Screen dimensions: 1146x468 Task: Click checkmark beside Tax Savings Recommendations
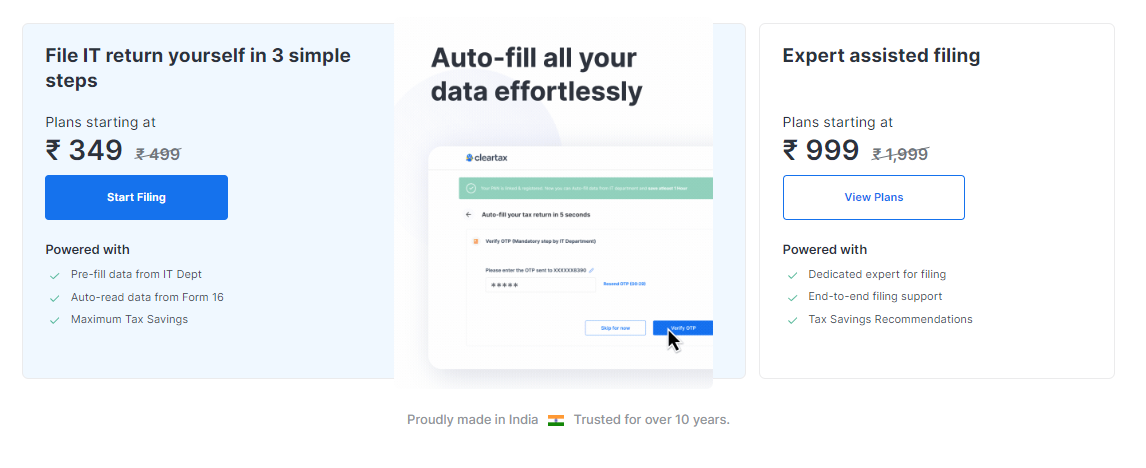pos(792,320)
